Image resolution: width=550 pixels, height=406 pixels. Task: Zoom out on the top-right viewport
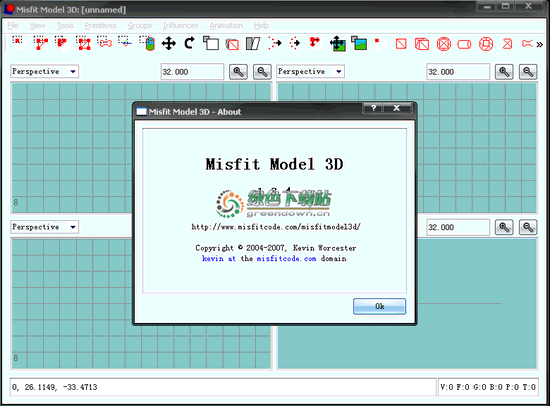(528, 72)
